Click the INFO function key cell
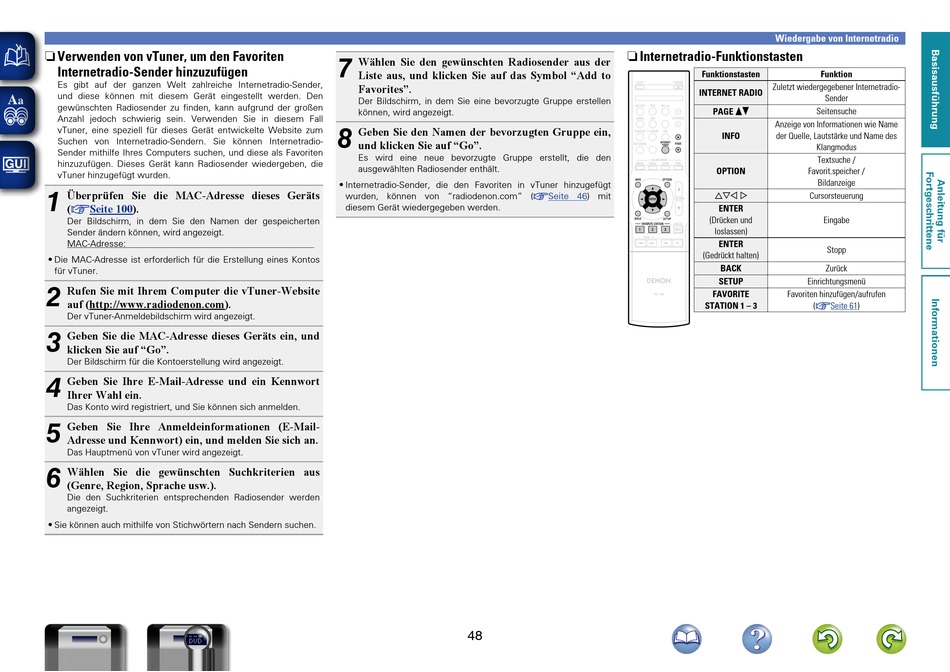This screenshot has height=672, width=950. (731, 136)
